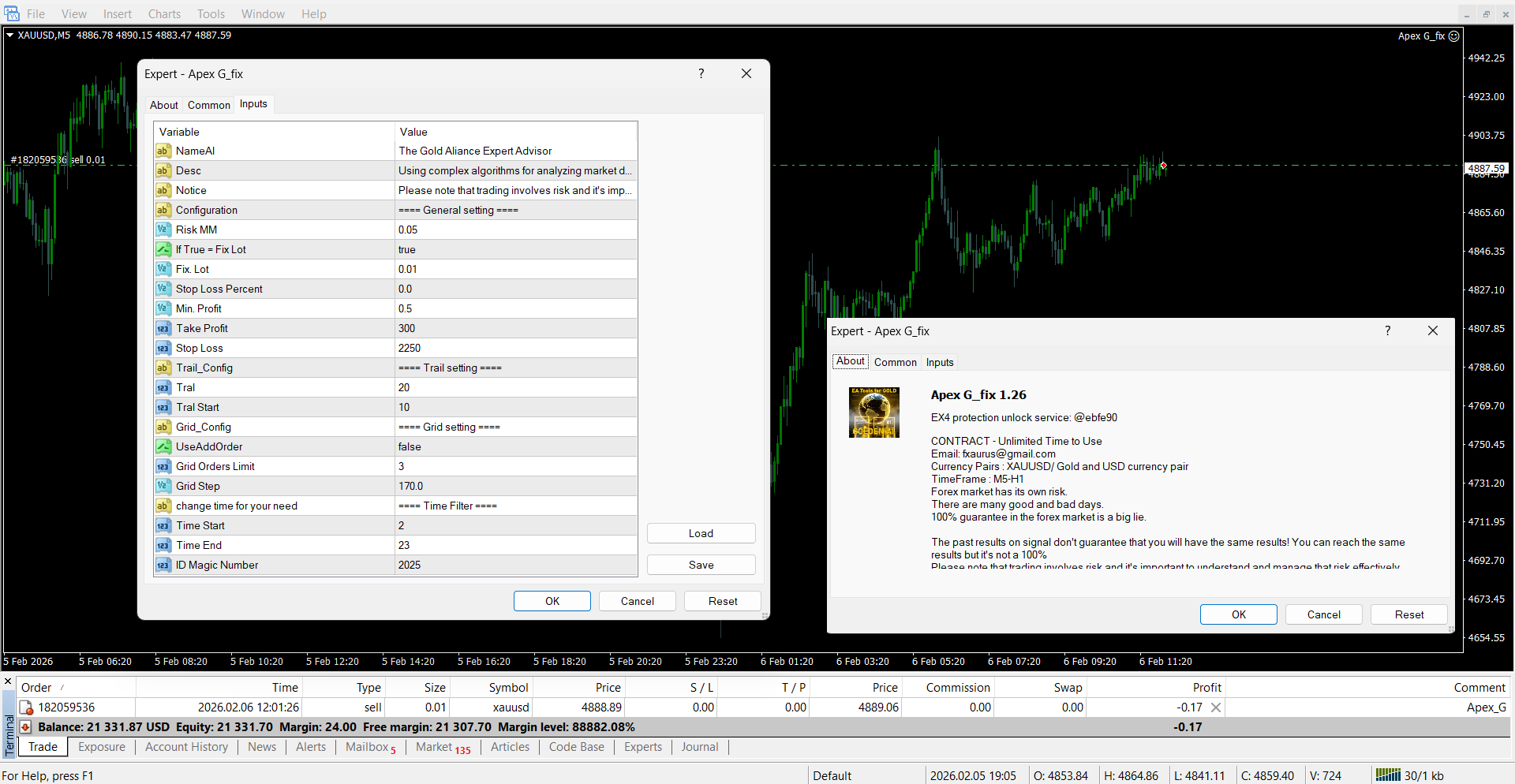
Task: Click the MetaTrader application icon in menu bar
Action: 11,13
